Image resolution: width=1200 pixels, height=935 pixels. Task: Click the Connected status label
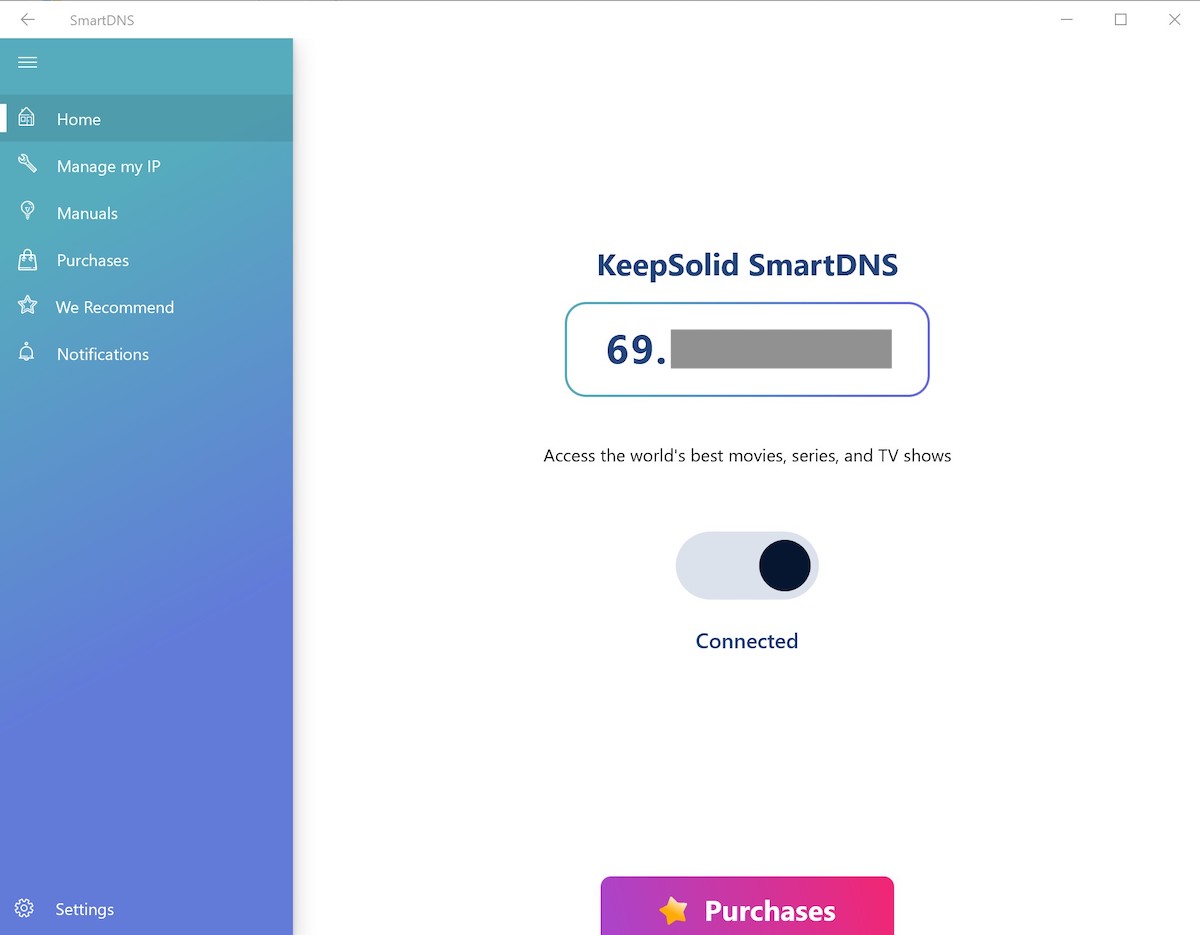[x=747, y=641]
